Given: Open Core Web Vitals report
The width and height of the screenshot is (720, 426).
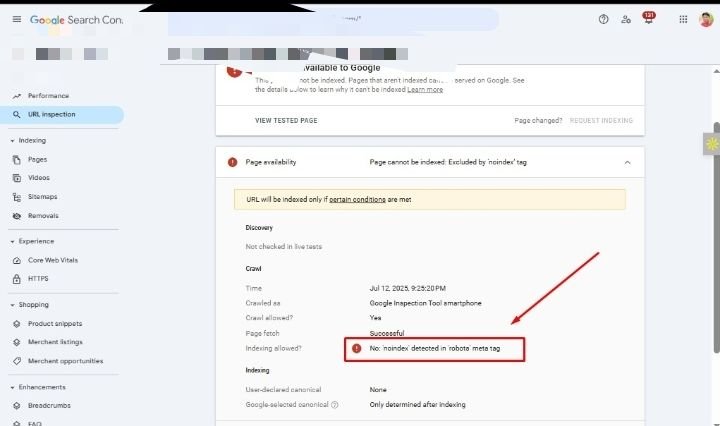Looking at the screenshot, I should tap(52, 260).
